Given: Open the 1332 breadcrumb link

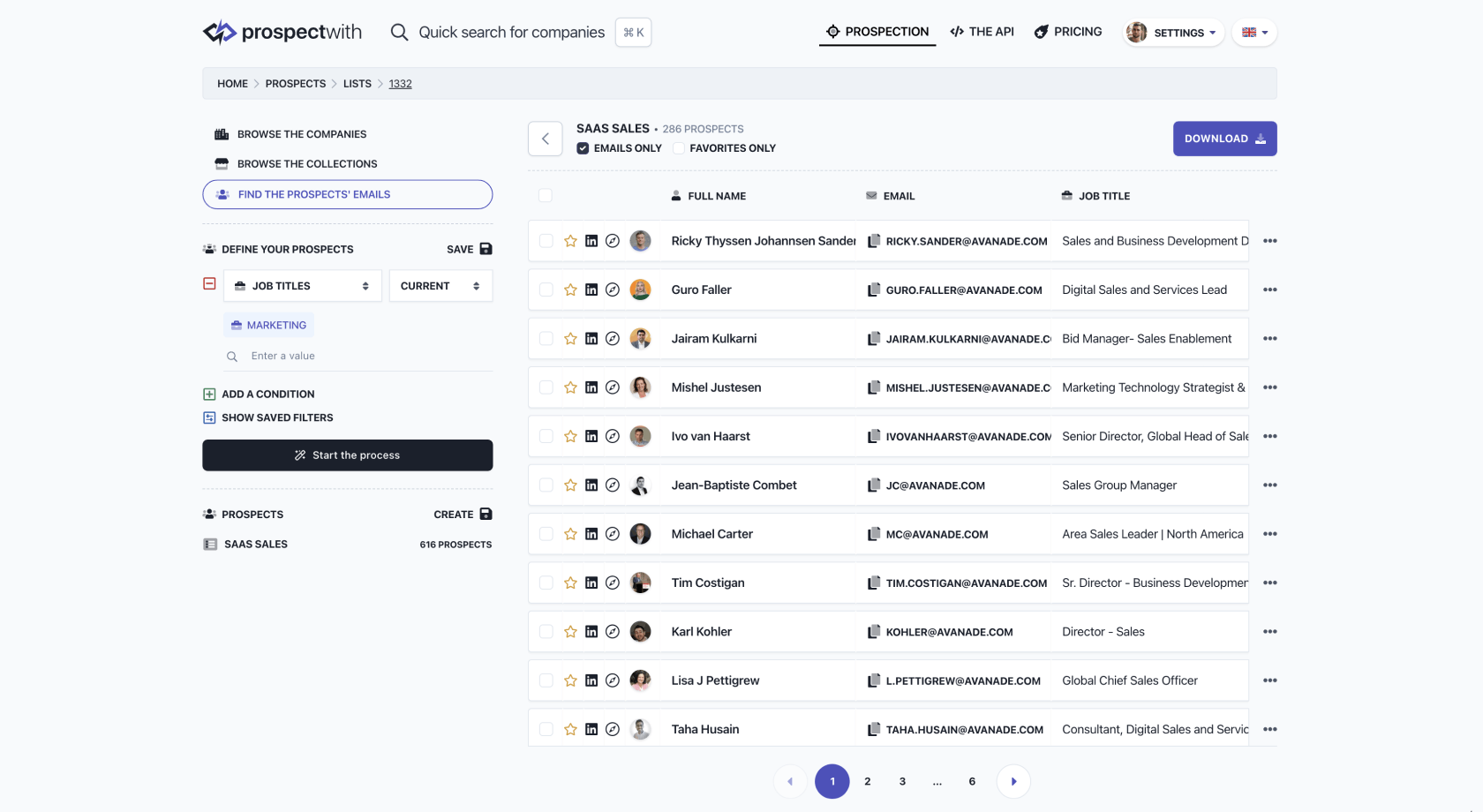Looking at the screenshot, I should 401,84.
